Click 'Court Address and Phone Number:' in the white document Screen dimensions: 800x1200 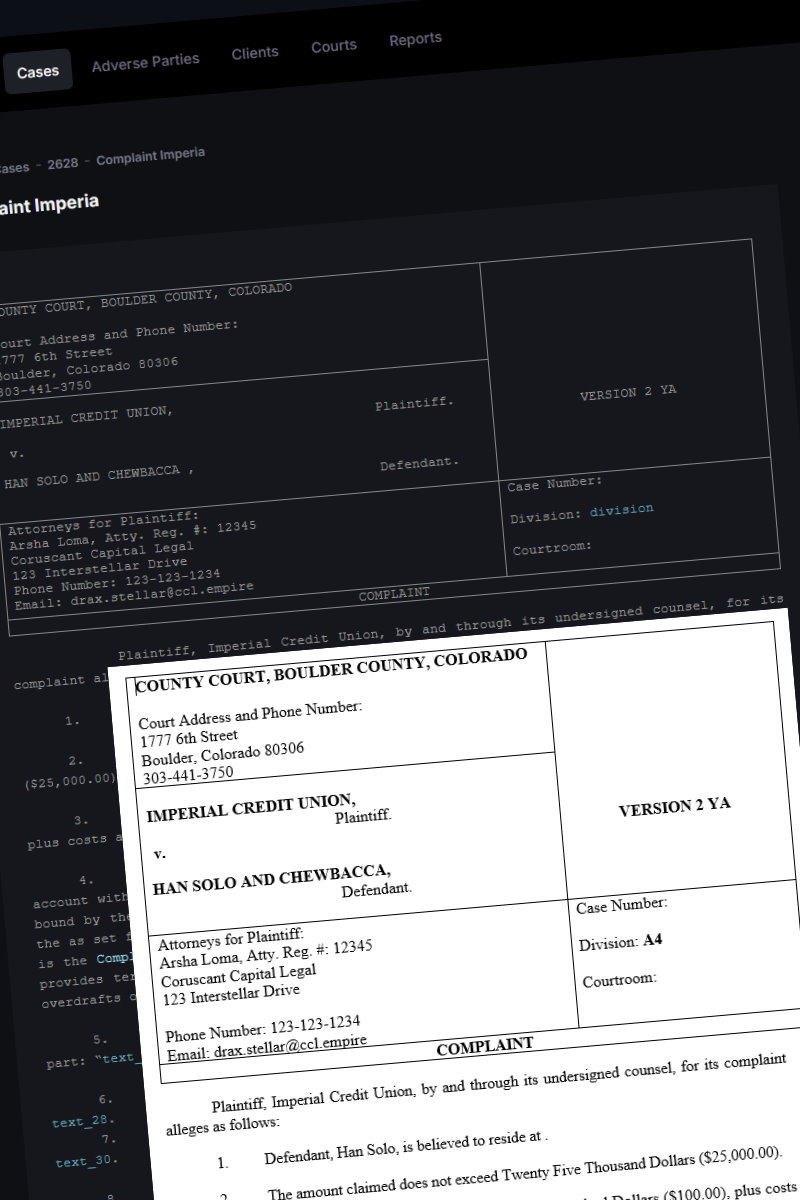250,714
